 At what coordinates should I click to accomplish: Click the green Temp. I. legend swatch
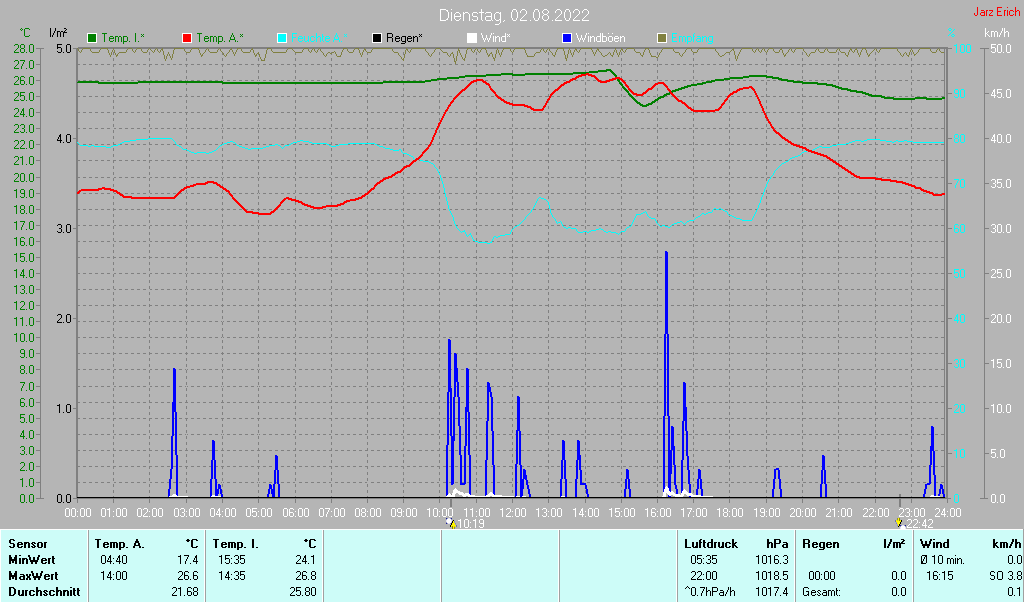[x=93, y=38]
